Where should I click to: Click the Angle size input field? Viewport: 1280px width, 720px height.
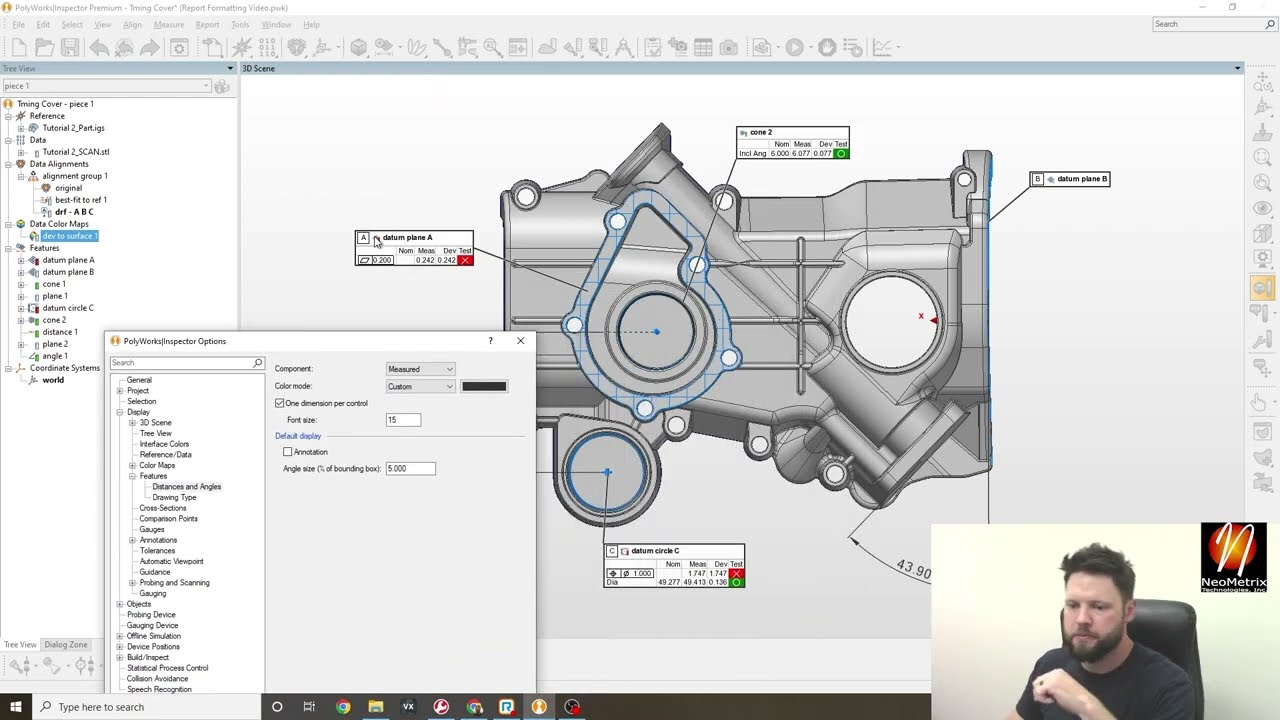click(410, 468)
